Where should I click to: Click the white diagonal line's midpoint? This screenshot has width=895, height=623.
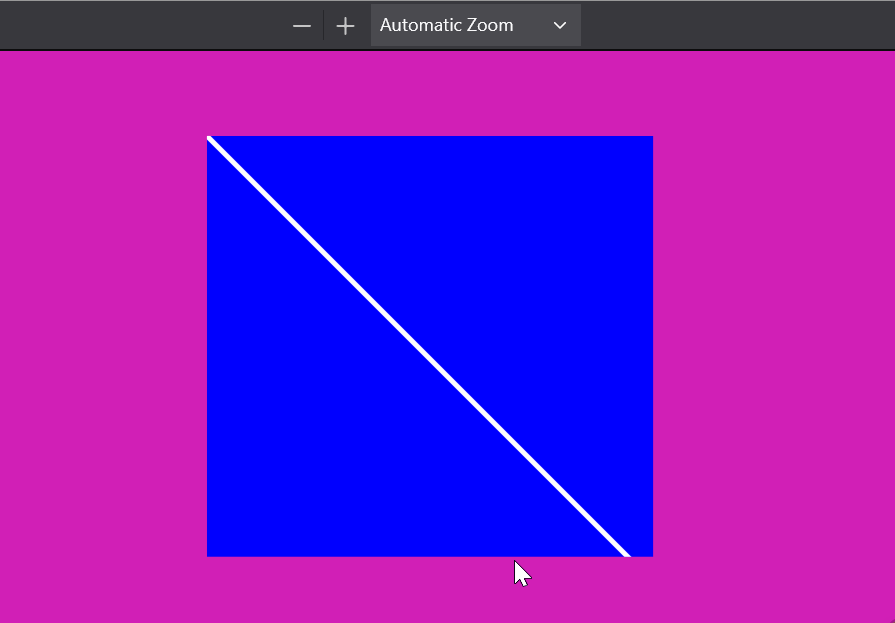pyautogui.click(x=418, y=346)
